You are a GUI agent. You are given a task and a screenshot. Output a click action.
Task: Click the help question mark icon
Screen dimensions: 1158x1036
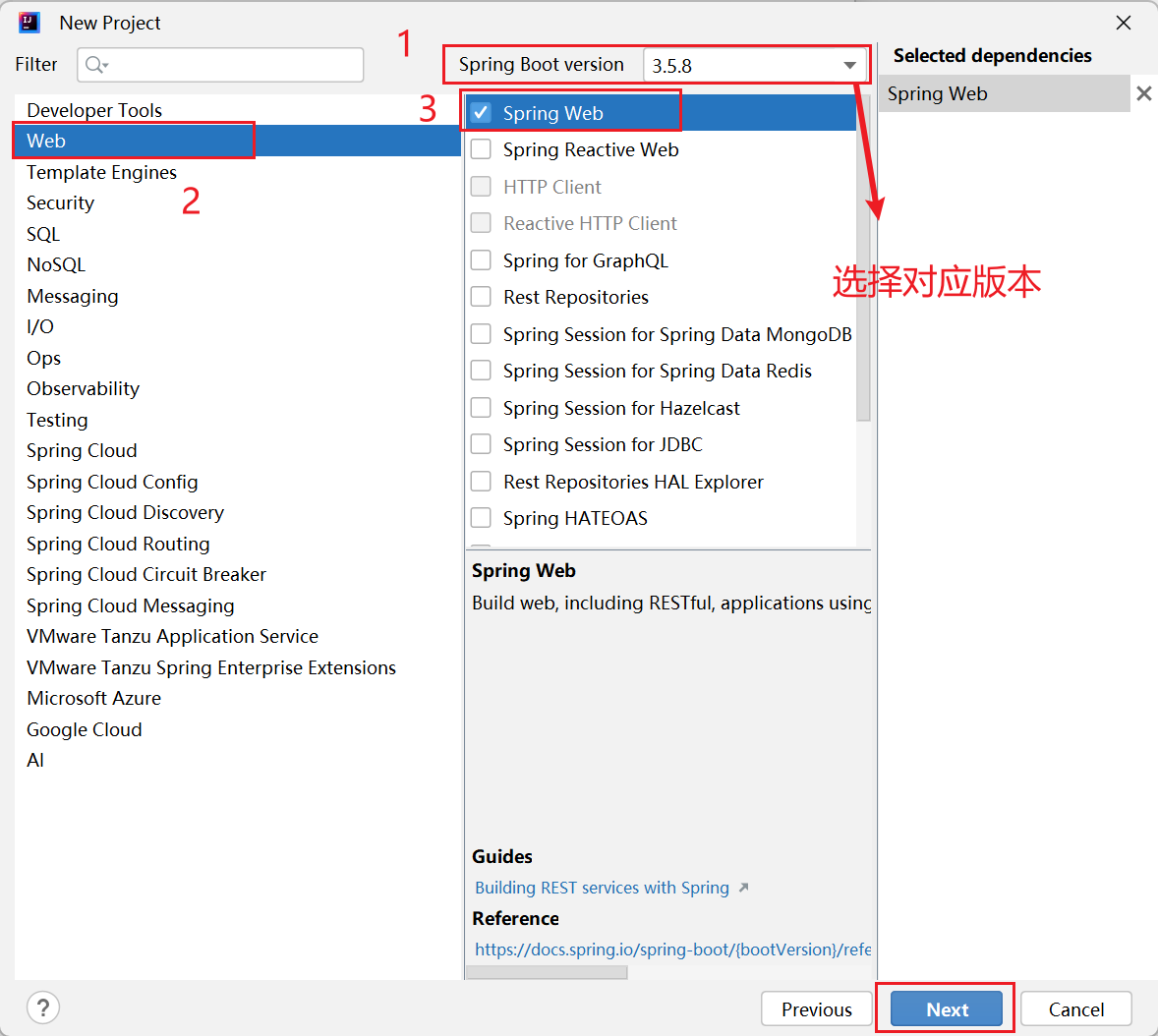[x=43, y=1007]
